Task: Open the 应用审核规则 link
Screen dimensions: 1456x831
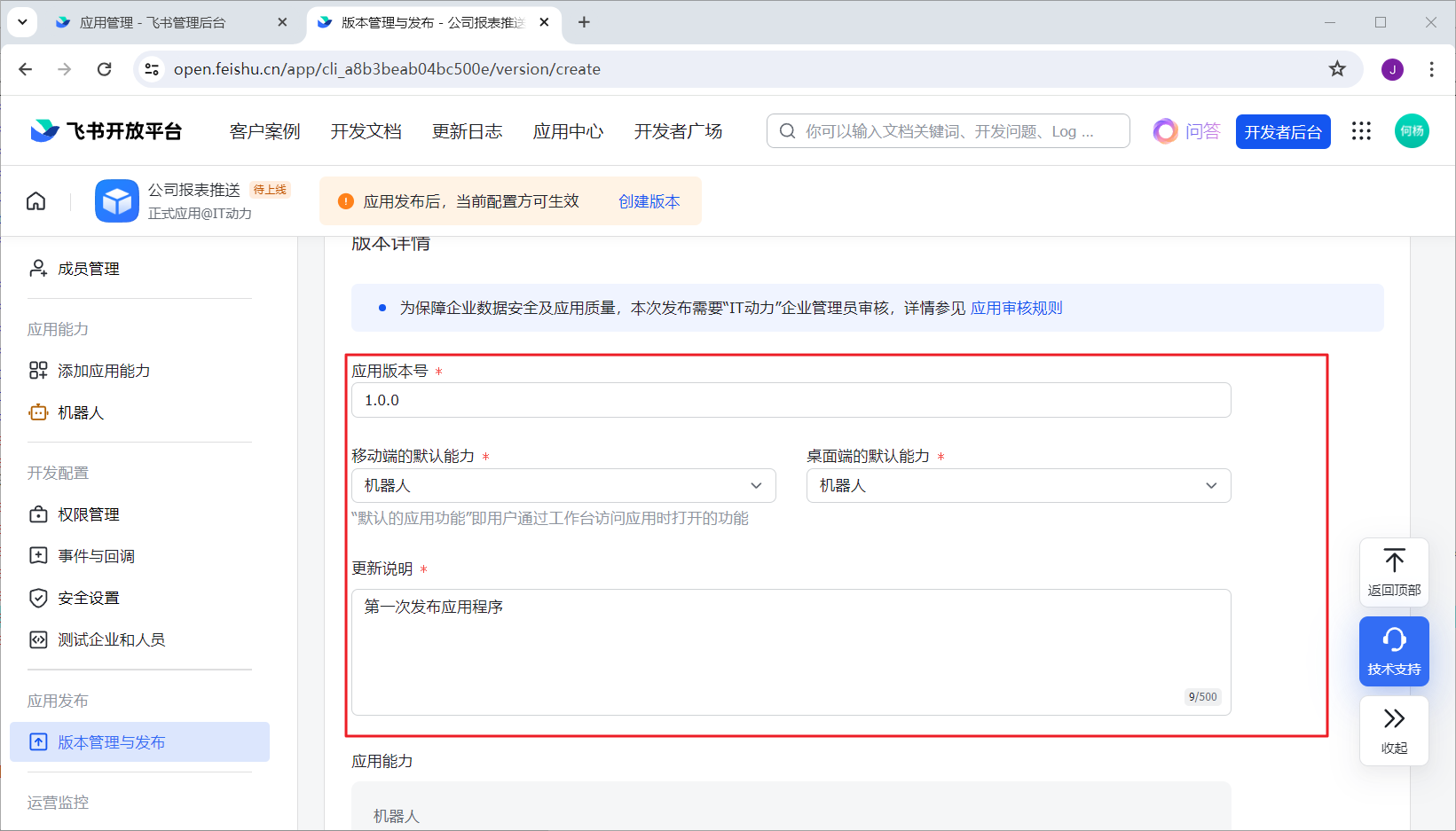Action: point(1016,308)
